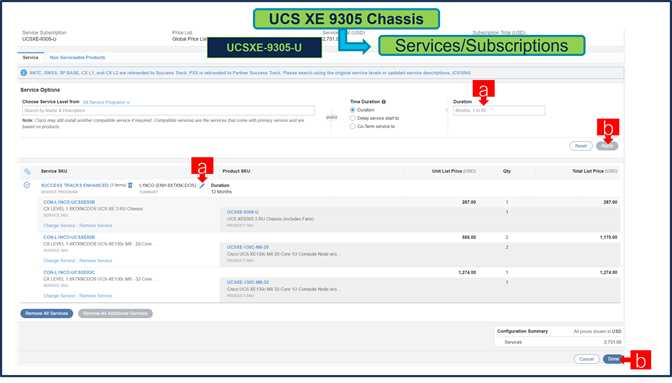Switch to the Service tab
This screenshot has height=383, width=672.
tap(30, 57)
